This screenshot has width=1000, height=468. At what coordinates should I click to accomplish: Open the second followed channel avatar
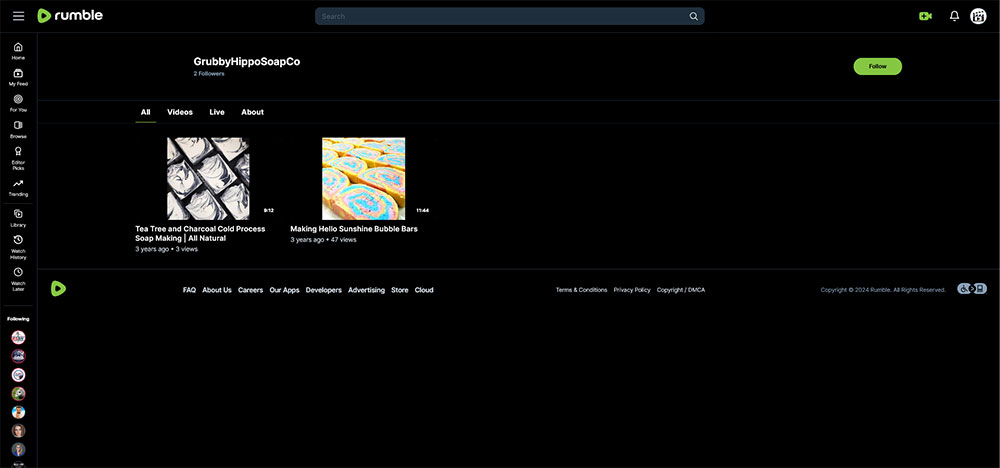click(x=18, y=356)
